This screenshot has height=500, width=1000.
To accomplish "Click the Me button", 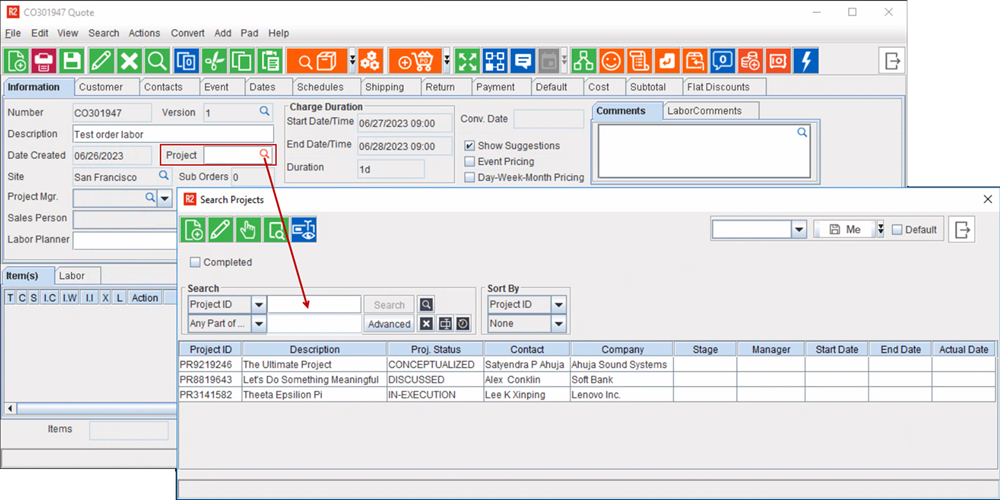I will 843,230.
